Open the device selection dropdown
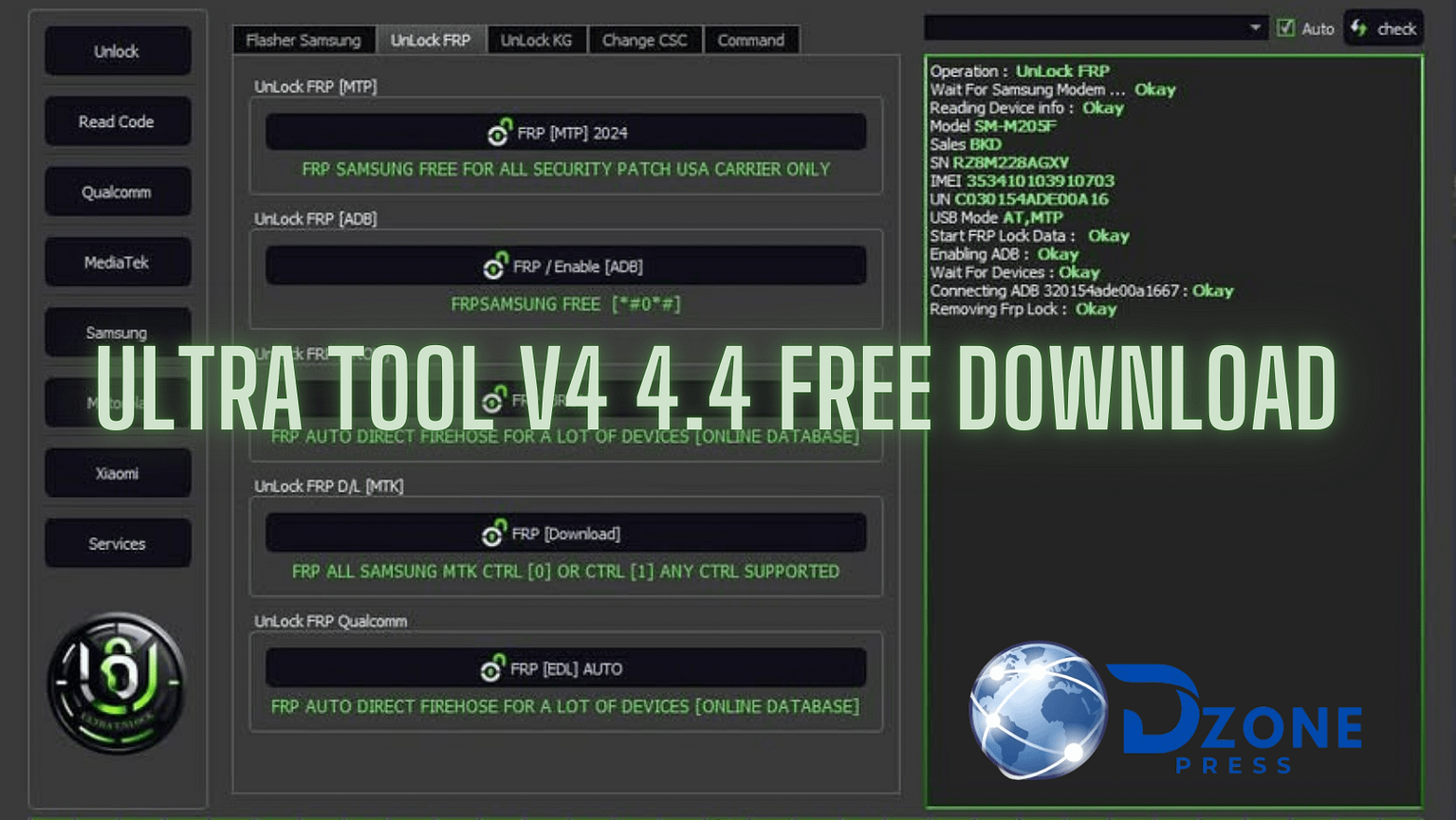 [1255, 27]
